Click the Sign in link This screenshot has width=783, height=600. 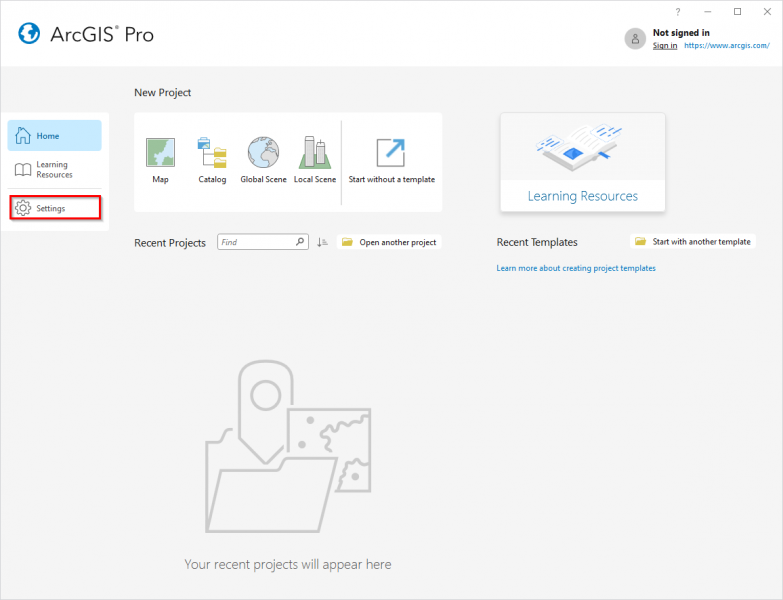click(665, 45)
